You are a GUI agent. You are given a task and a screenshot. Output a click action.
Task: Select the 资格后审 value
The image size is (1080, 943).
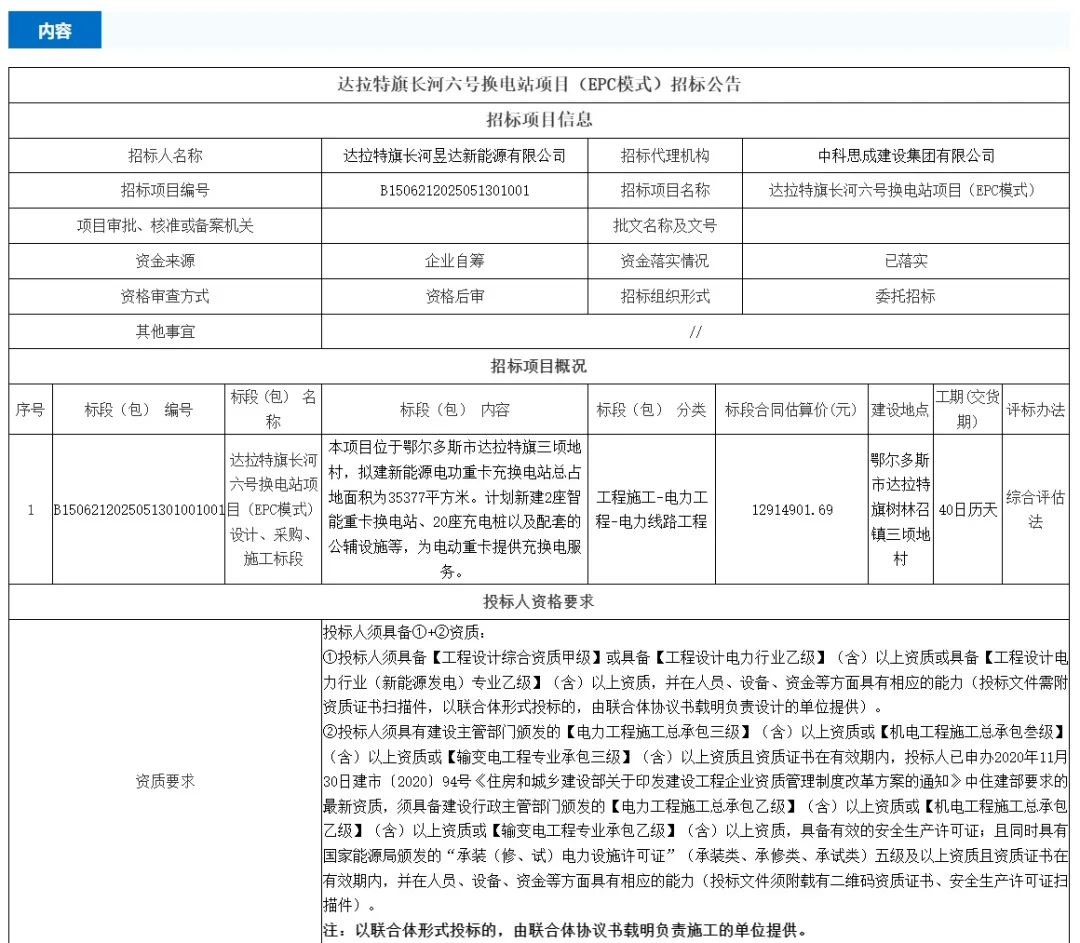(x=455, y=296)
